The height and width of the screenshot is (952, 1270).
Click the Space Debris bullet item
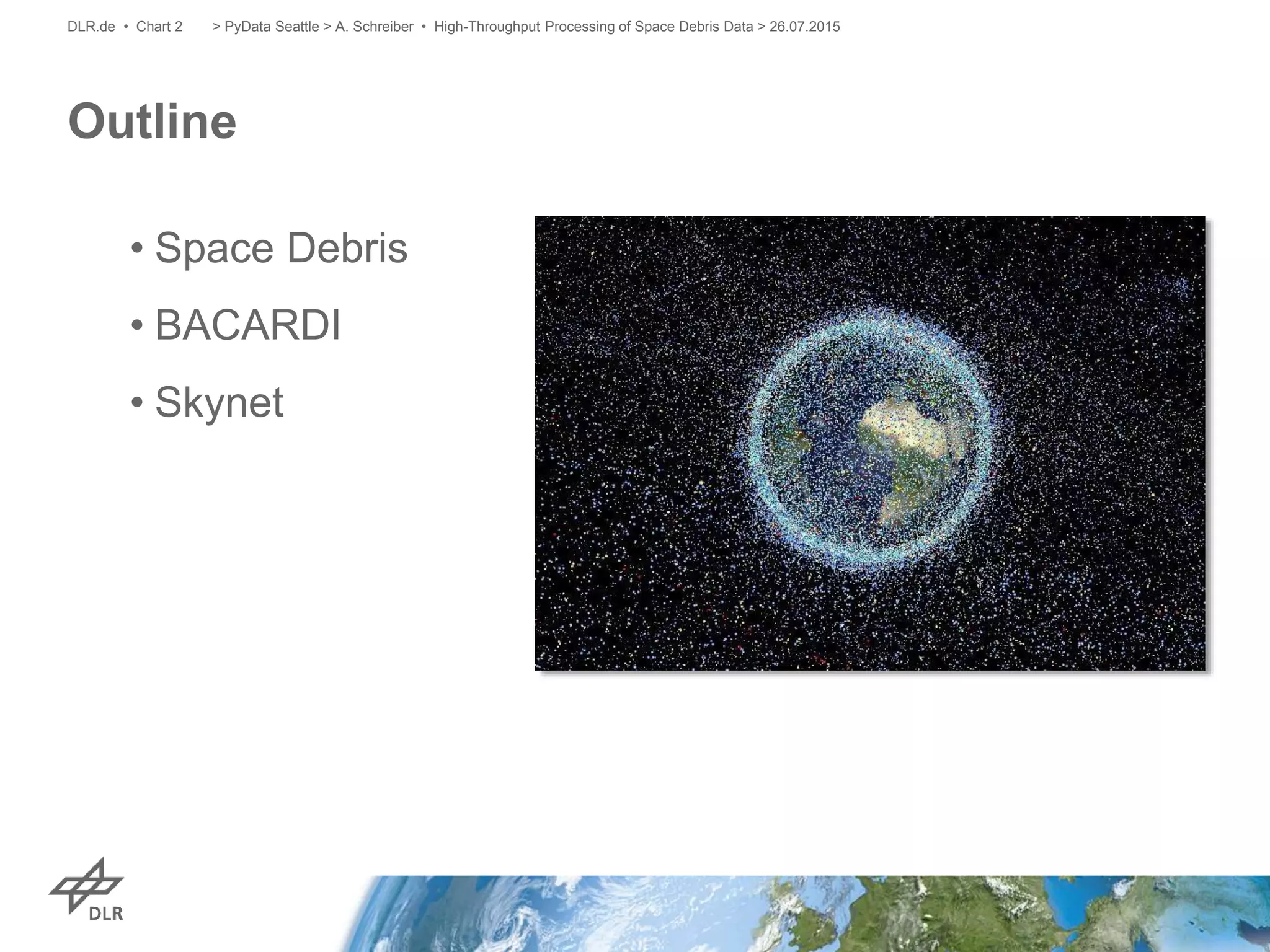[x=280, y=248]
